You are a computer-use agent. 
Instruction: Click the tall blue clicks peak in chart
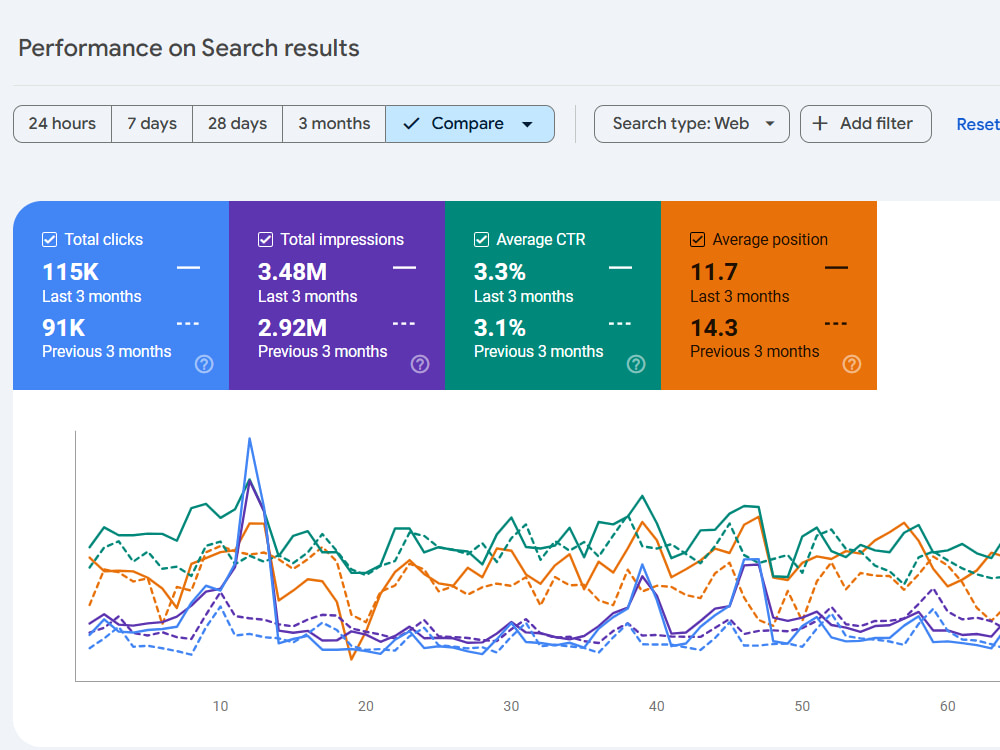[249, 441]
